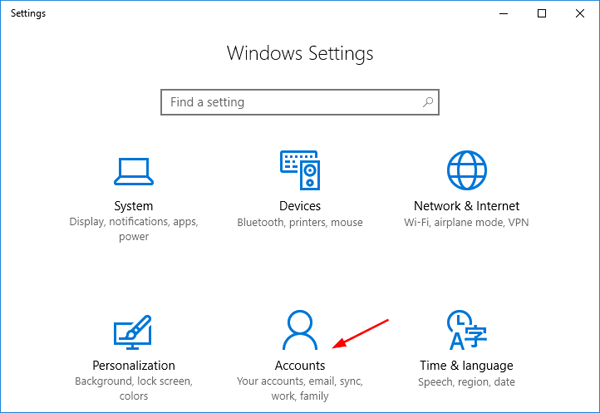
Task: Select the System label
Action: (x=132, y=206)
